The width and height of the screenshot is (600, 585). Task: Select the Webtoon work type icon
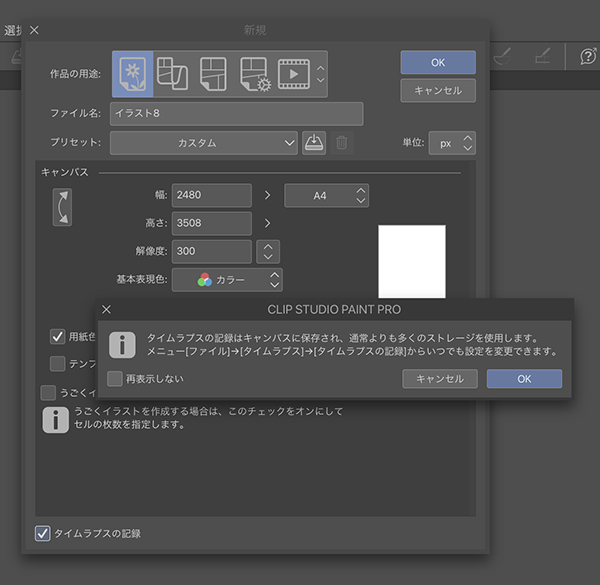tap(173, 74)
